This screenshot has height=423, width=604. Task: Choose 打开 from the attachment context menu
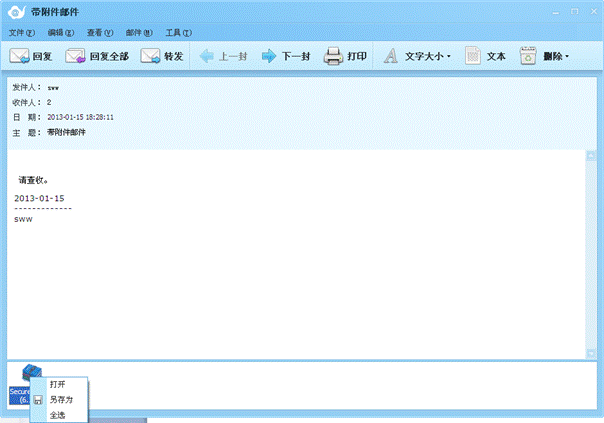coord(58,384)
